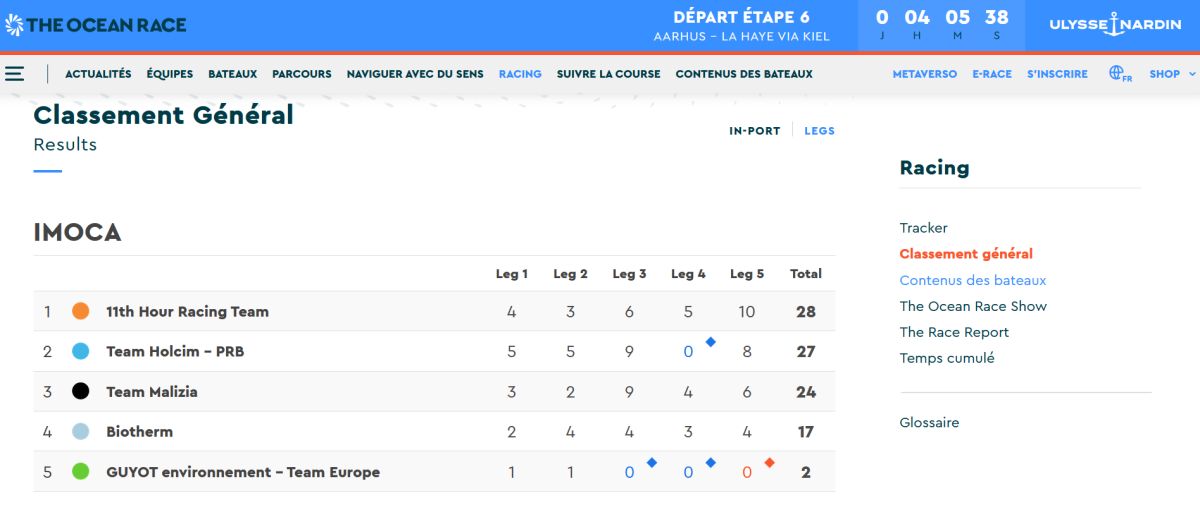Open Suivre la course menu item

pos(608,74)
